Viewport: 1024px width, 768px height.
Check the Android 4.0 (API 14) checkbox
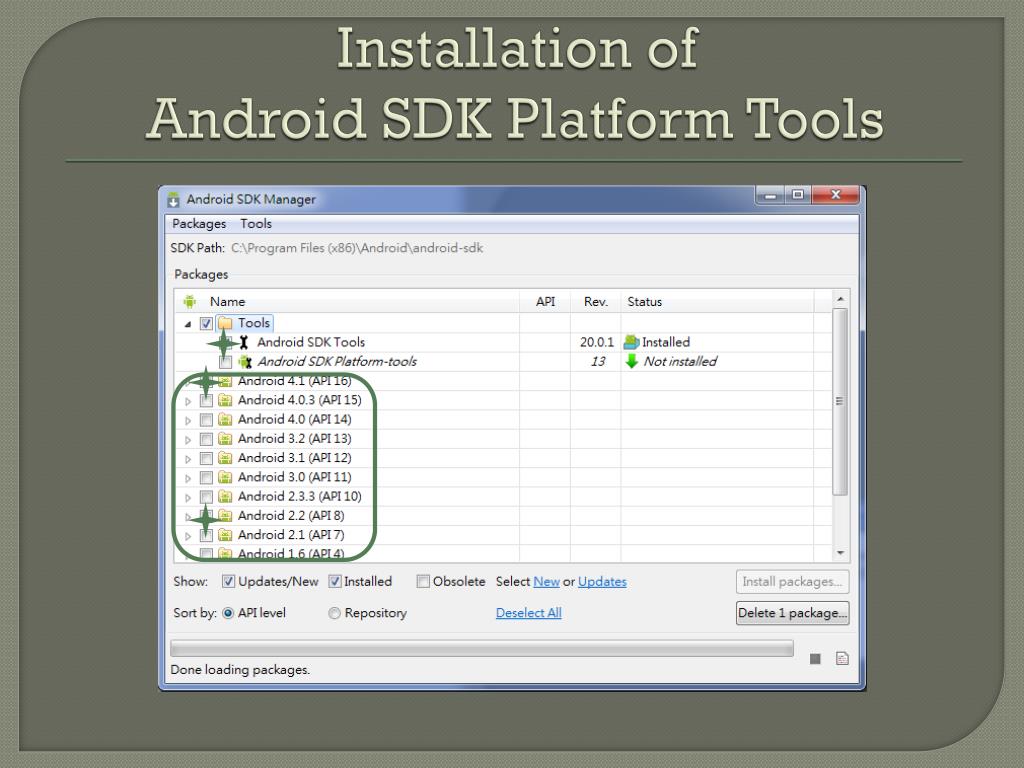coord(206,419)
